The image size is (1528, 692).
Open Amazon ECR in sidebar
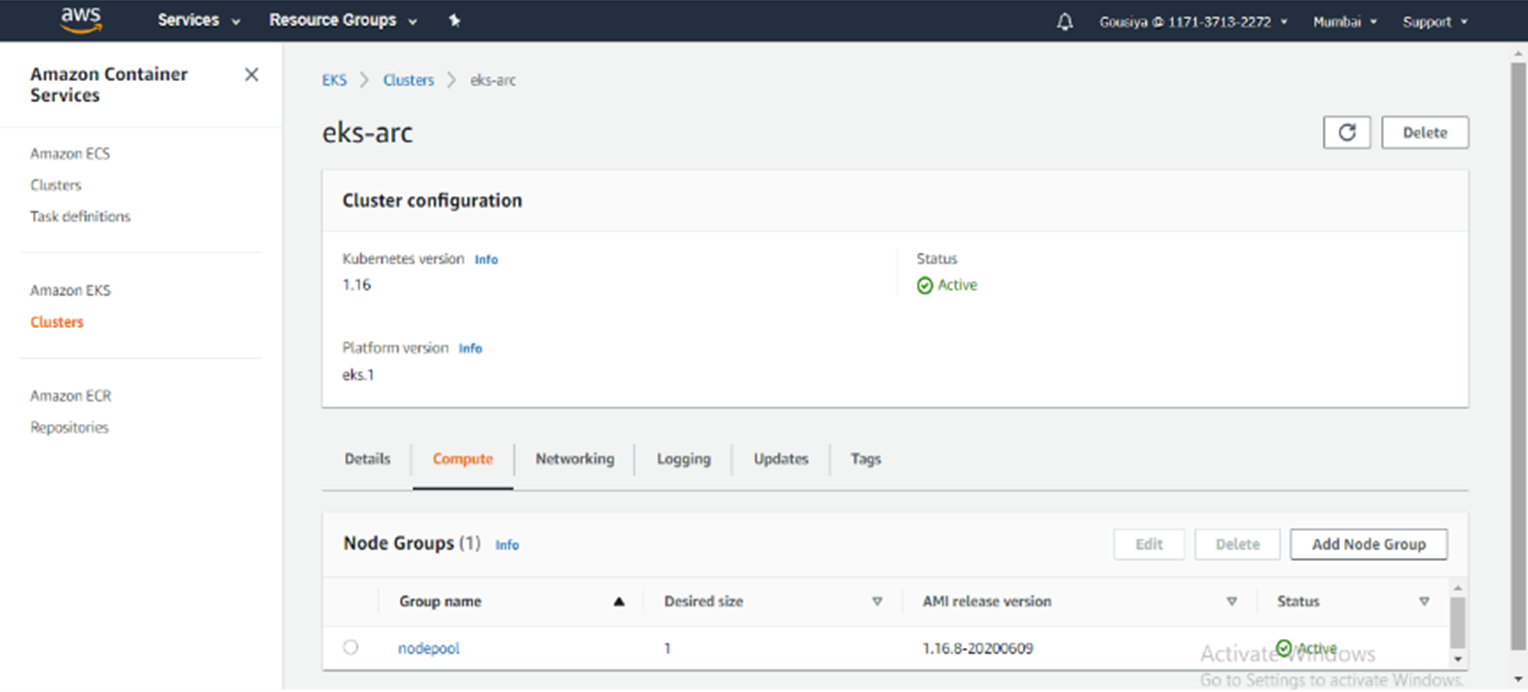coord(70,396)
